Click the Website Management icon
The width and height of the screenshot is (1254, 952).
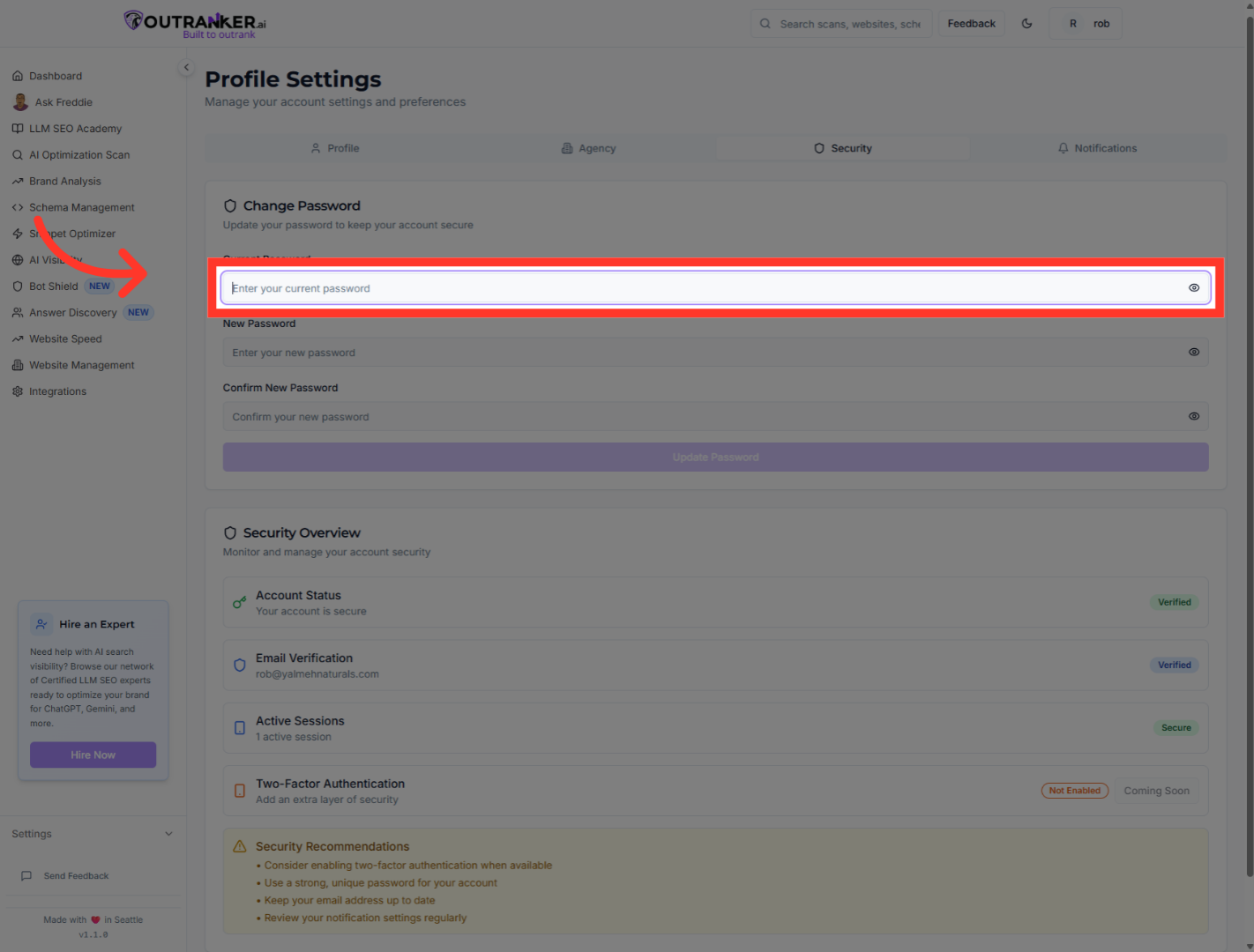tap(18, 365)
